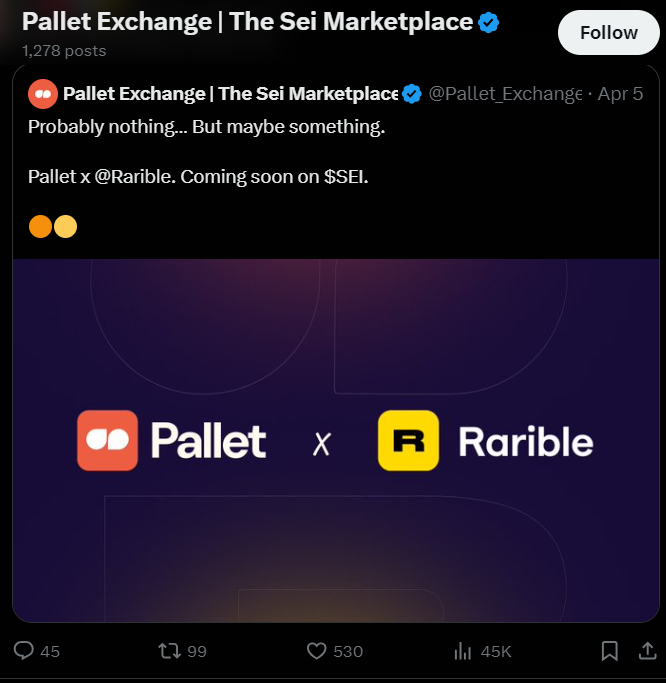Click the Follow button
The width and height of the screenshot is (666, 683).
pyautogui.click(x=608, y=33)
